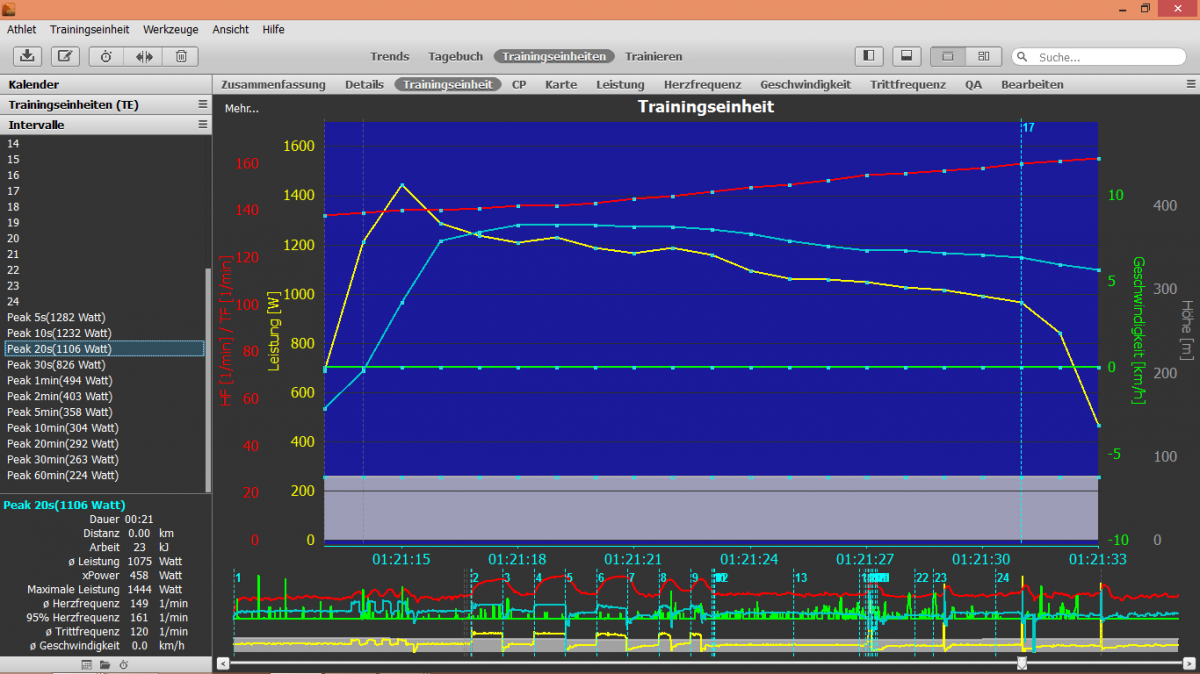The image size is (1200, 674).
Task: Switch to the Trends view
Action: pos(390,57)
